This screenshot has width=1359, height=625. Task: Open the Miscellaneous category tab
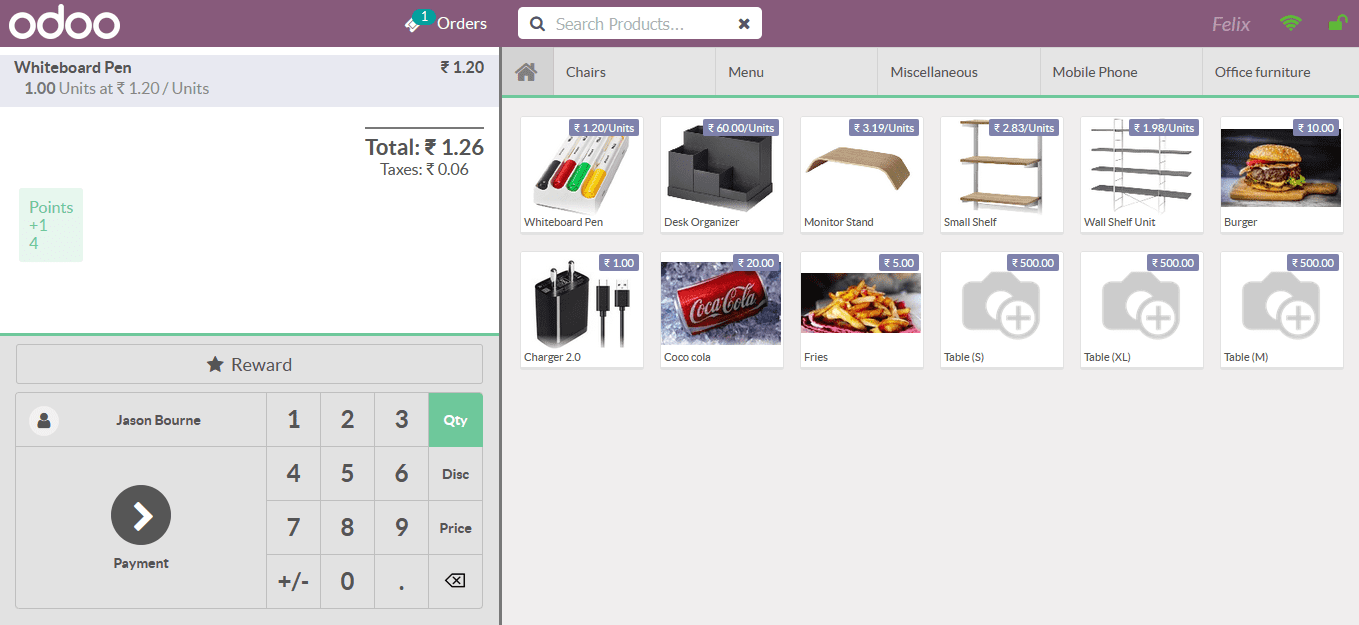[959, 72]
